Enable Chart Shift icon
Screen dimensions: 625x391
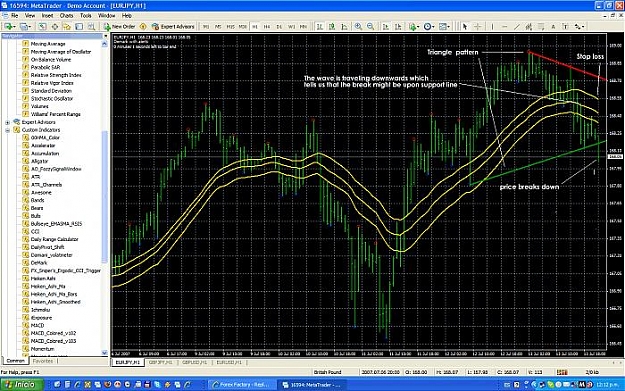[x=398, y=26]
